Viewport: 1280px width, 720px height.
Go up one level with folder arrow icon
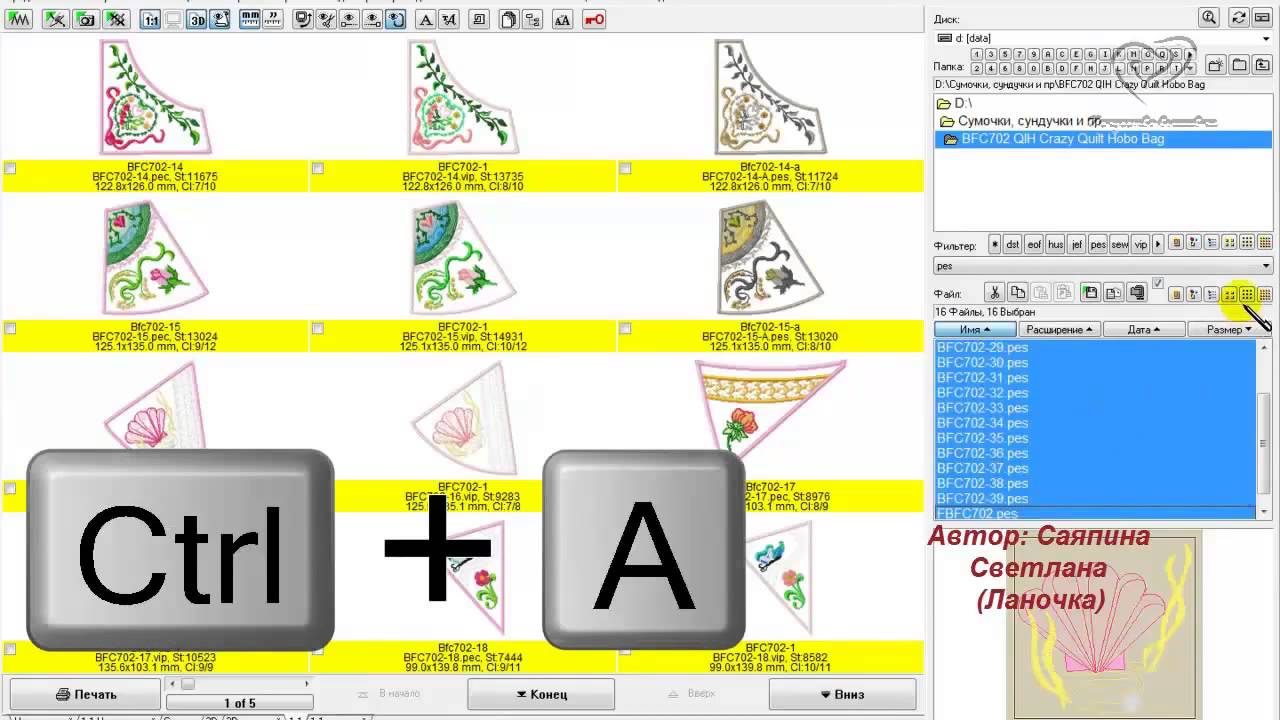[x=1263, y=65]
